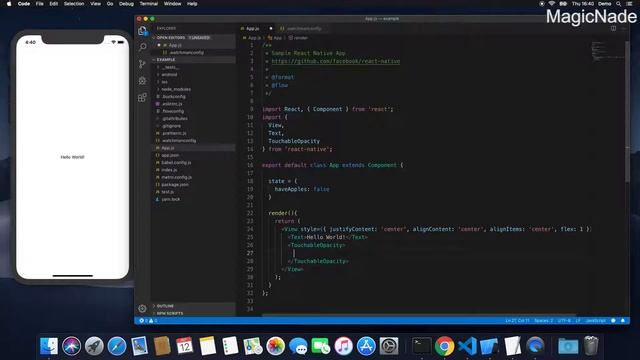The height and width of the screenshot is (360, 640).
Task: Open App Store from the Dock
Action: pos(366,346)
